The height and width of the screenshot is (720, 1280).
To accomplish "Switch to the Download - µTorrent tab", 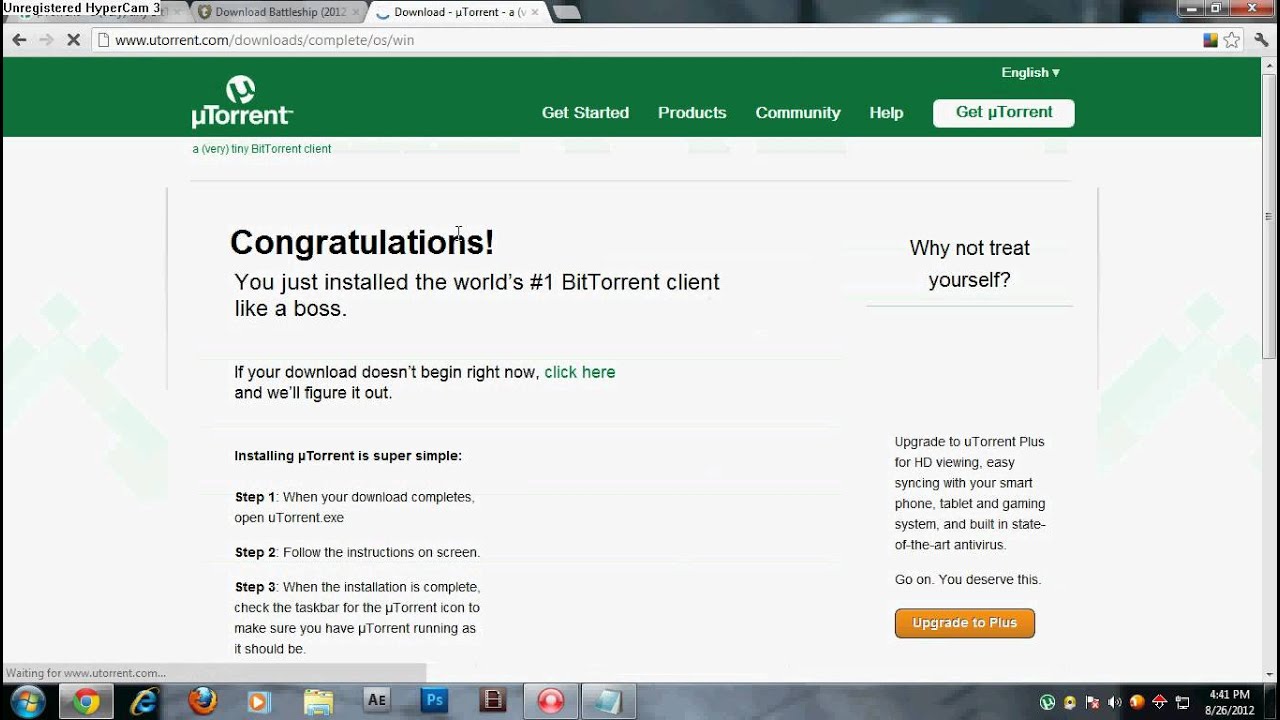I will 457,12.
